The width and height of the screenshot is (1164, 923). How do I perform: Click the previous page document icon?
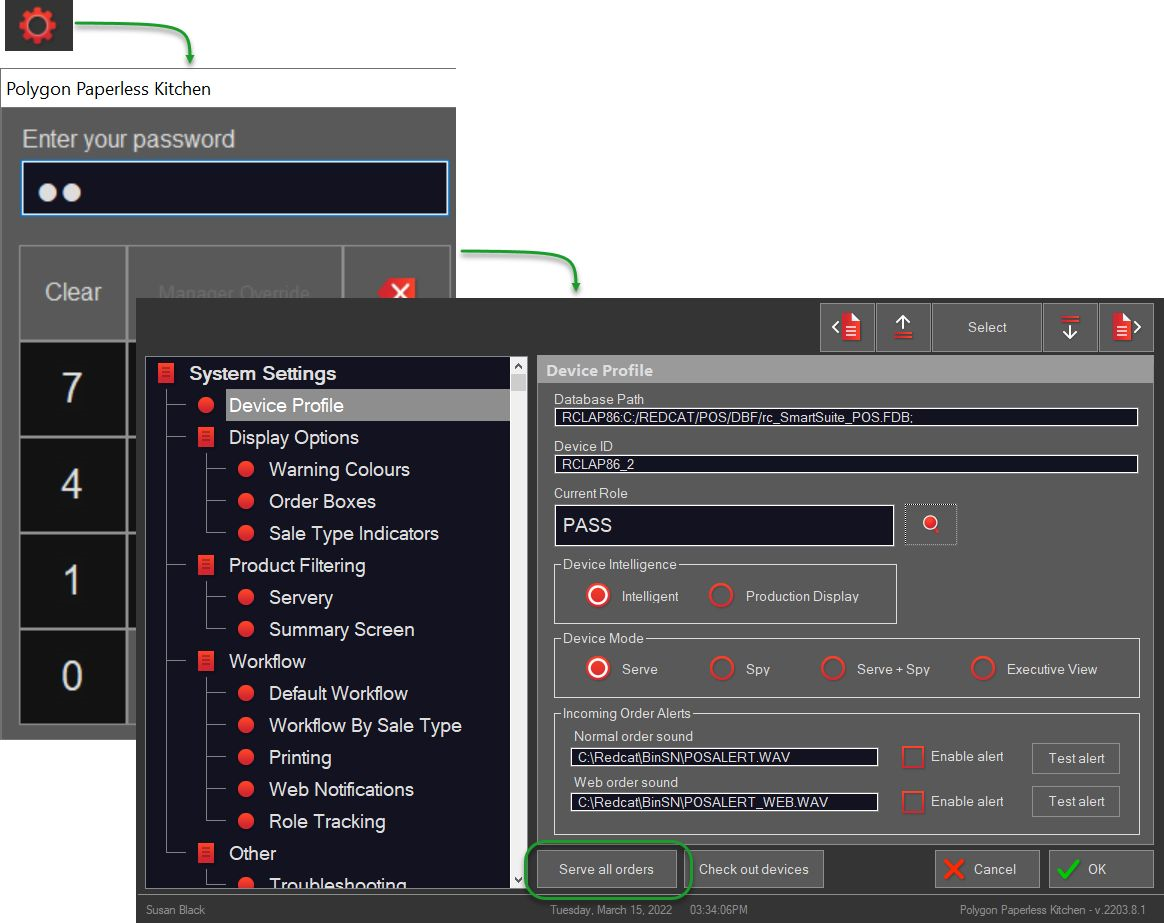click(847, 327)
